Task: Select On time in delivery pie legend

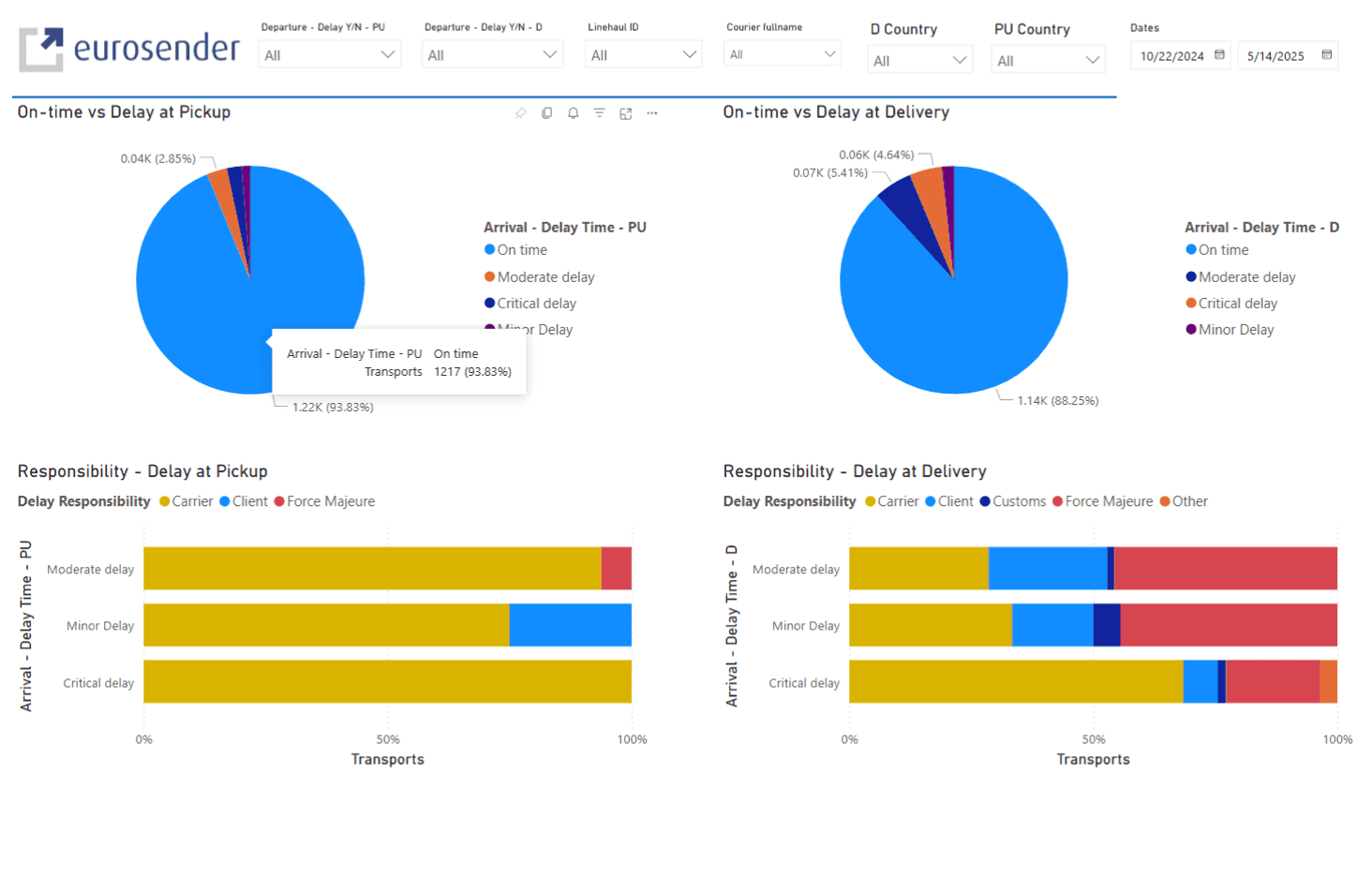Action: point(1216,250)
